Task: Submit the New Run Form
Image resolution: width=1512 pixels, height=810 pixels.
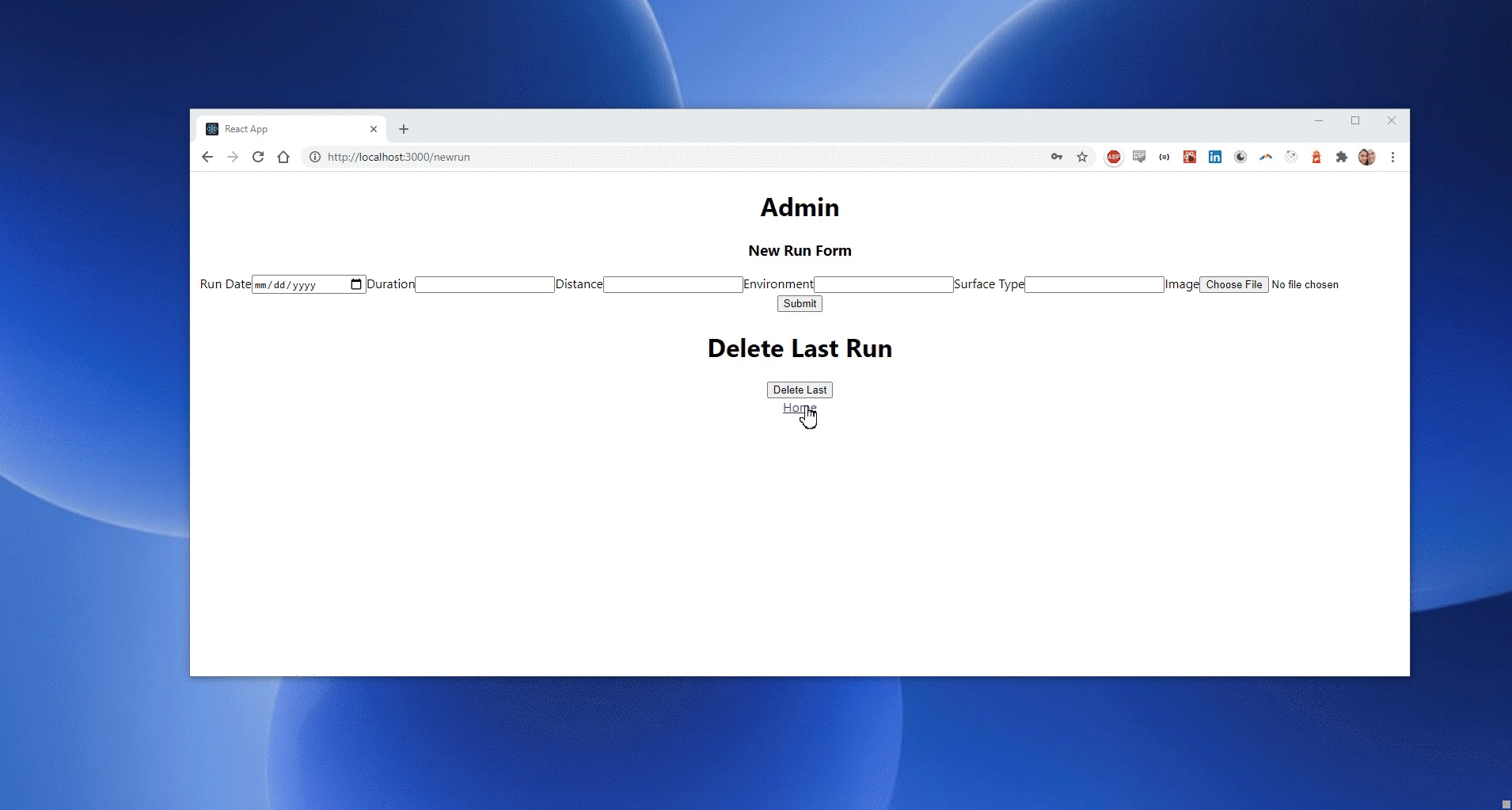Action: click(800, 303)
